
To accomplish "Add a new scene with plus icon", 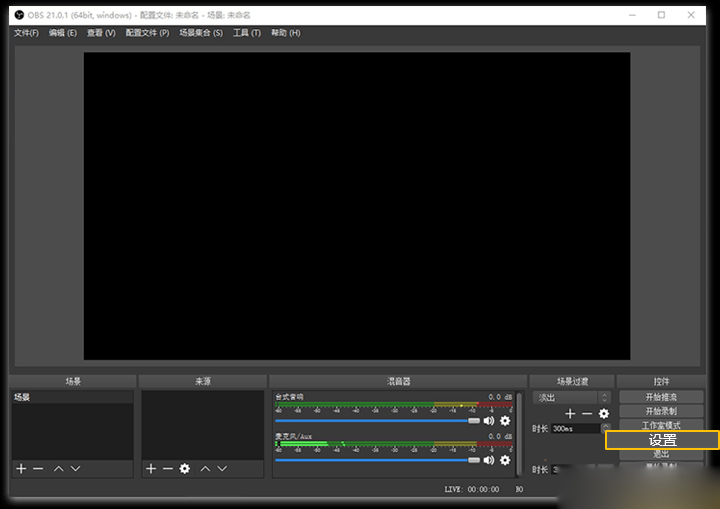I will pos(21,469).
